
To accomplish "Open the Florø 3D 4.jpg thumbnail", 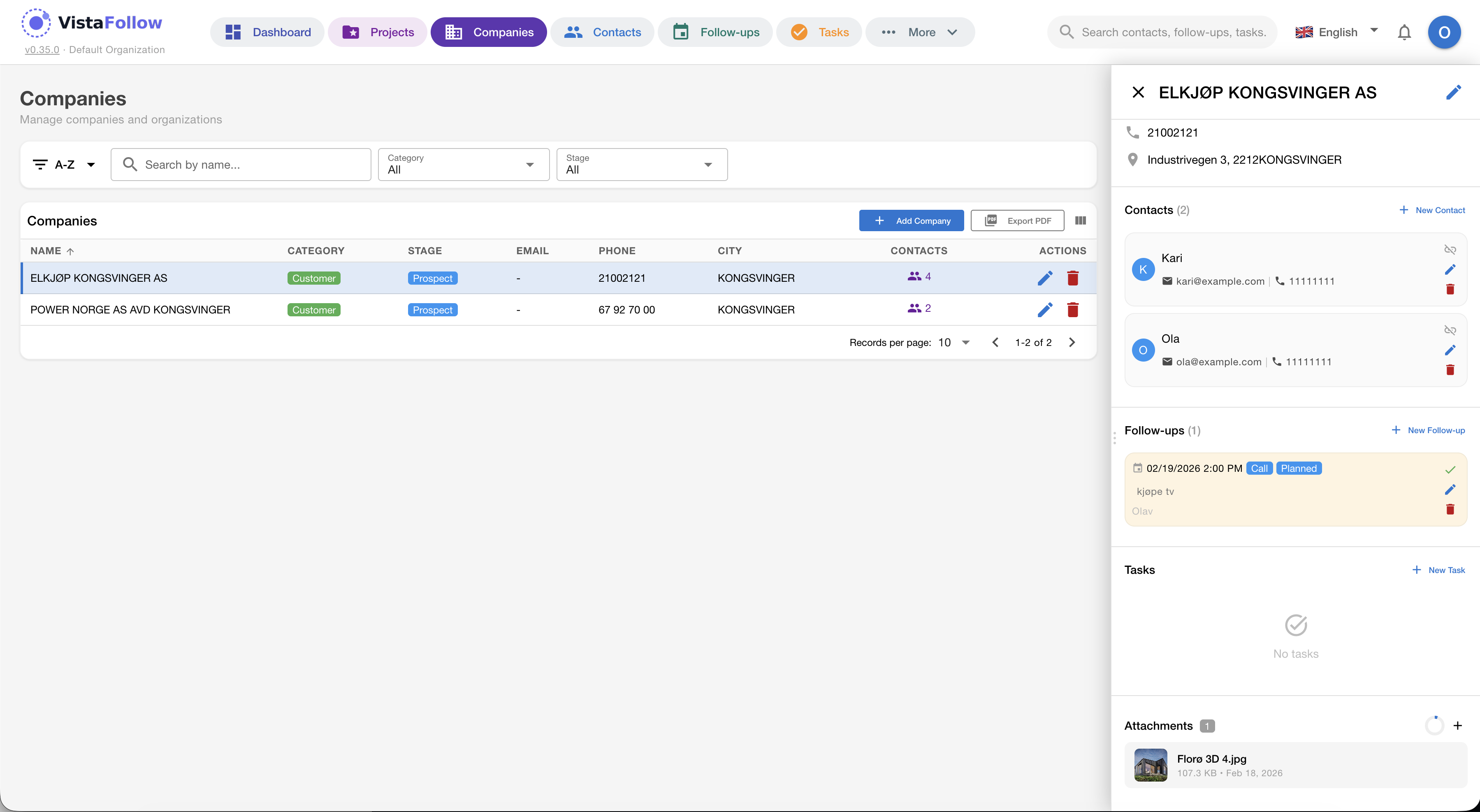I will click(1150, 765).
